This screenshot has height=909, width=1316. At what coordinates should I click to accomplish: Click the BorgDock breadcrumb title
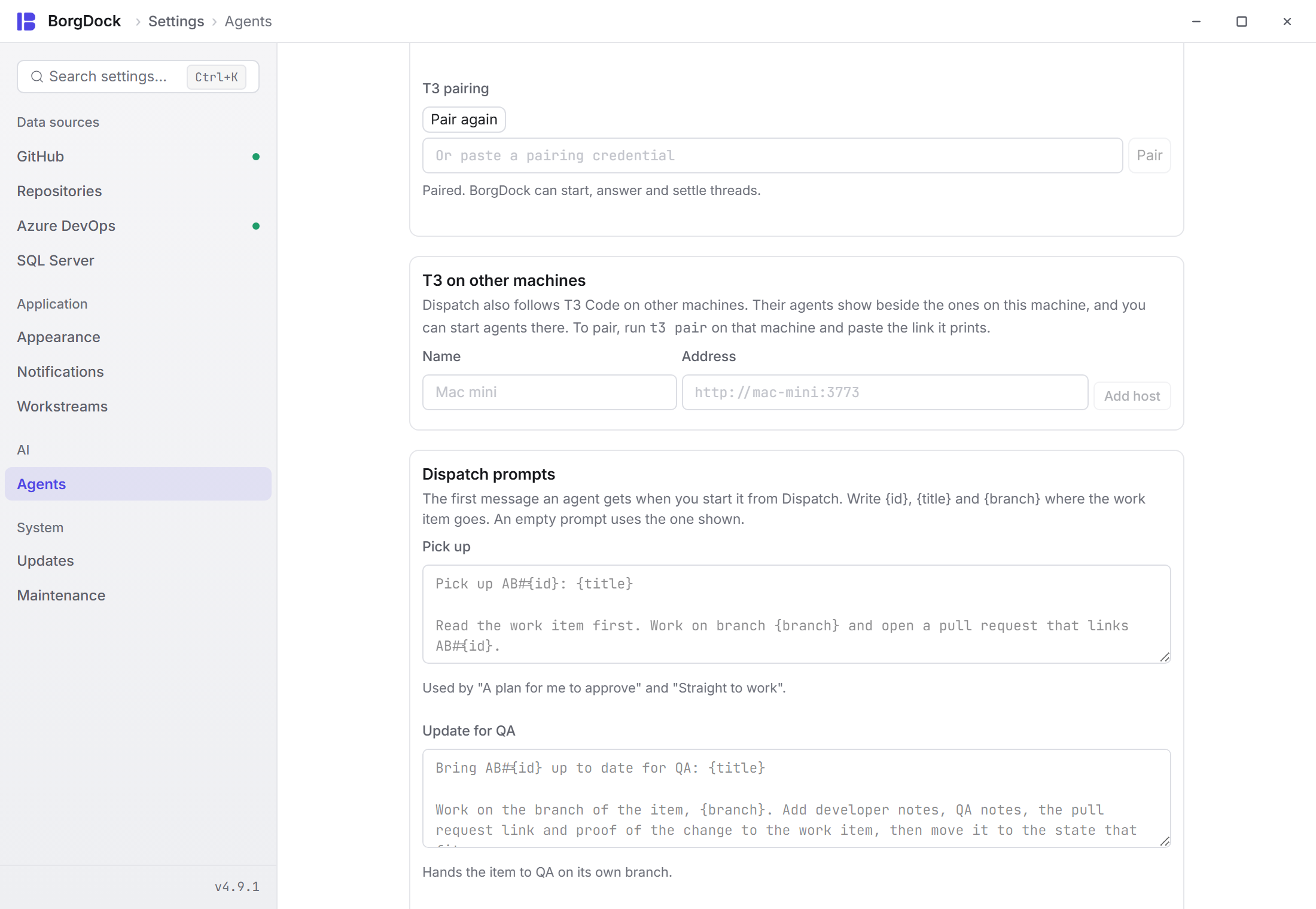(84, 22)
